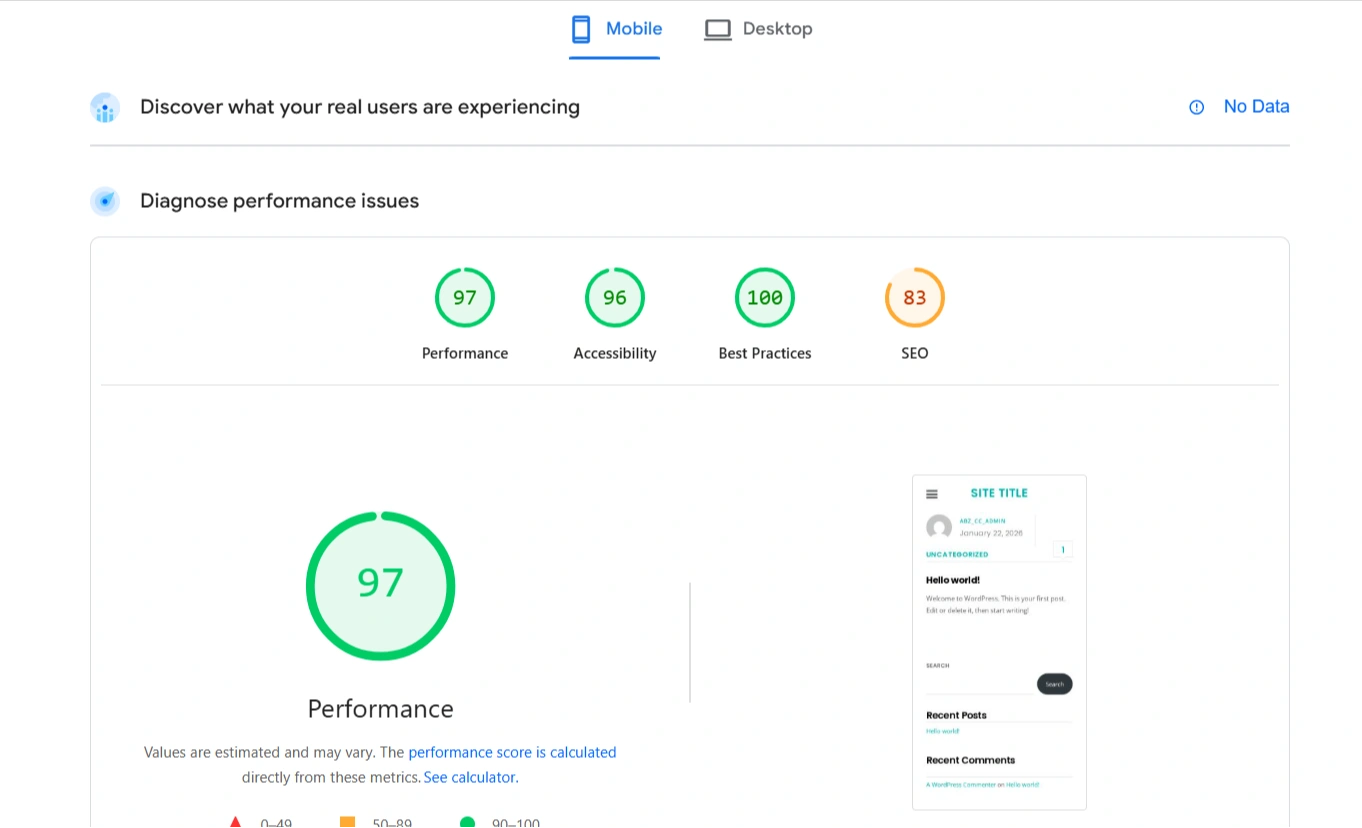Select the Accessibility 96 score gauge
The height and width of the screenshot is (828, 1362).
tap(615, 297)
